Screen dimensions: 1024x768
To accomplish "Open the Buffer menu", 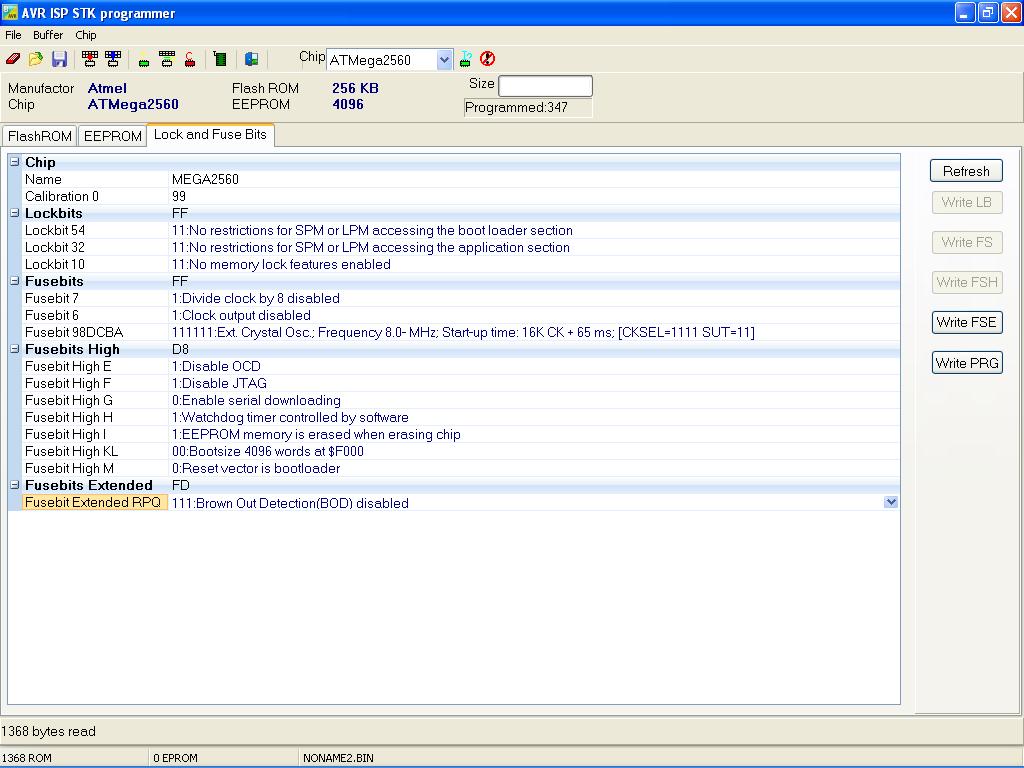I will point(48,35).
